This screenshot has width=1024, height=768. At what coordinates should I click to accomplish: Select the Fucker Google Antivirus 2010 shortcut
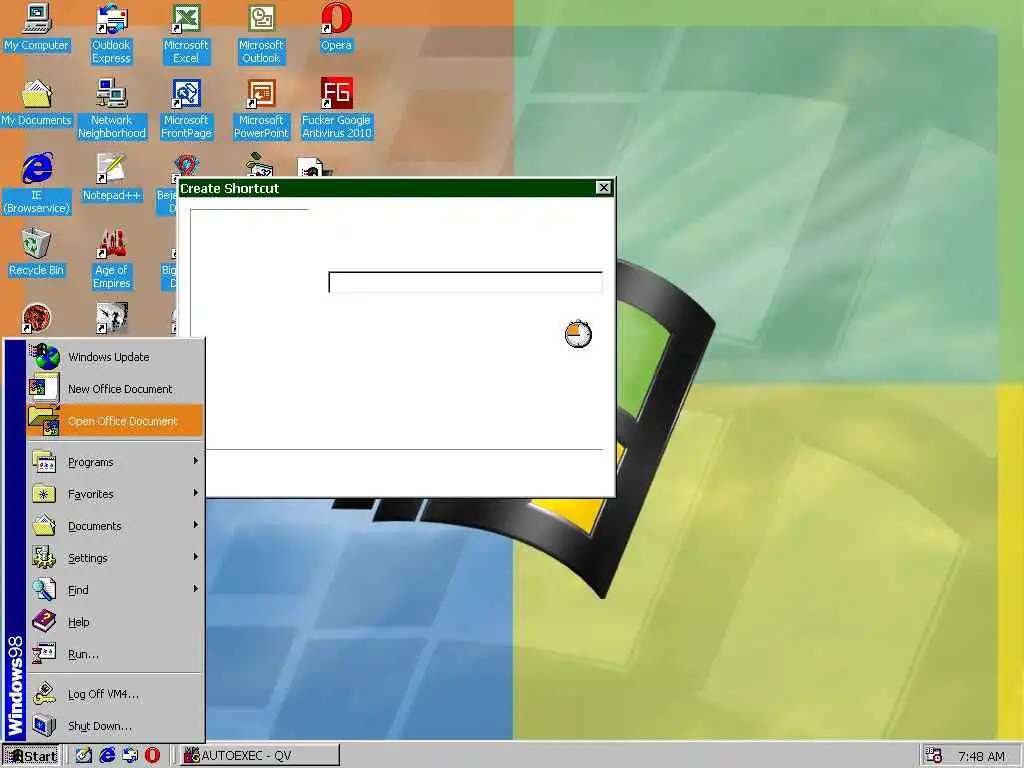(x=336, y=108)
